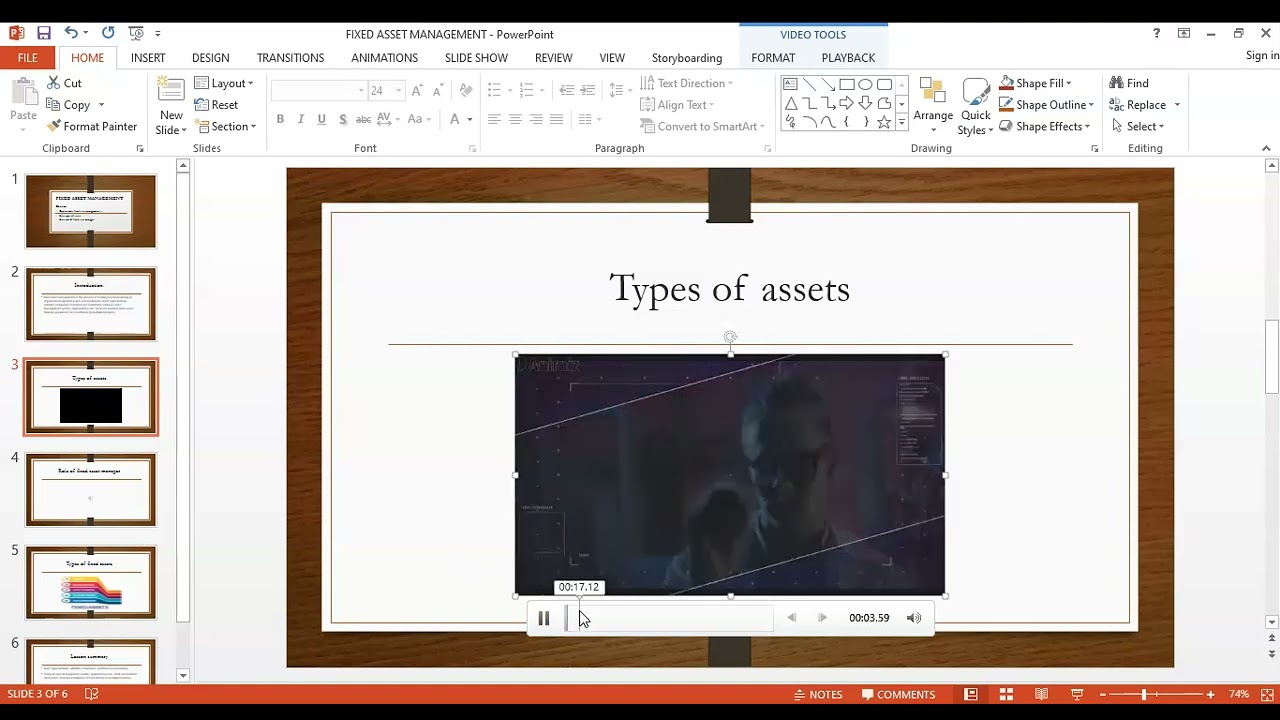Toggle center text alignment
Screen dimensions: 1280x720
pyautogui.click(x=515, y=119)
